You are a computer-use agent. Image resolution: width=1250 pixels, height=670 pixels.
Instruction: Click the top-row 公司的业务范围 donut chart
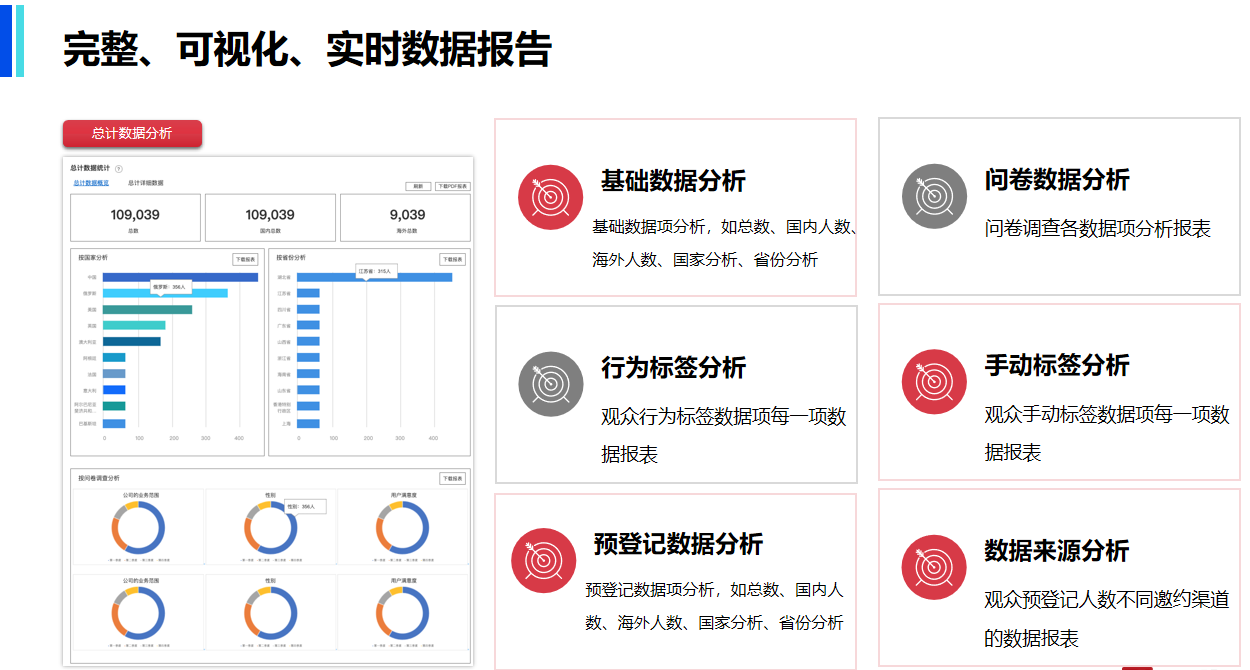(x=138, y=527)
